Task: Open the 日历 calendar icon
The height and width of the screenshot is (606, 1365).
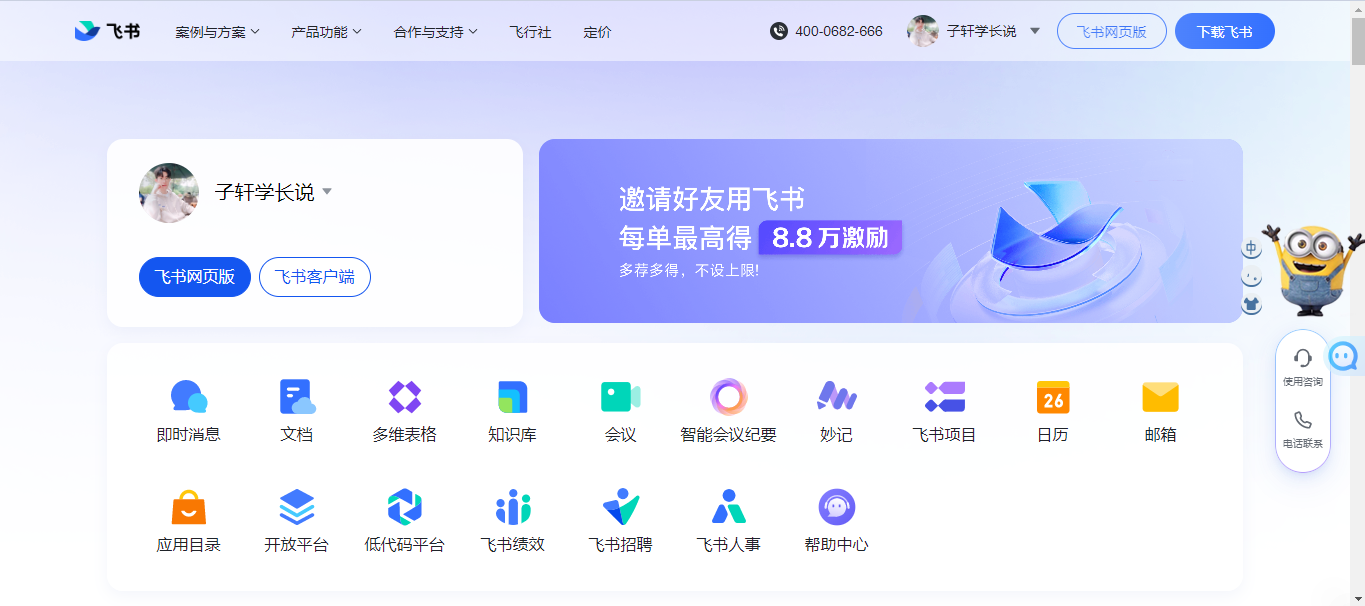Action: coord(1053,397)
